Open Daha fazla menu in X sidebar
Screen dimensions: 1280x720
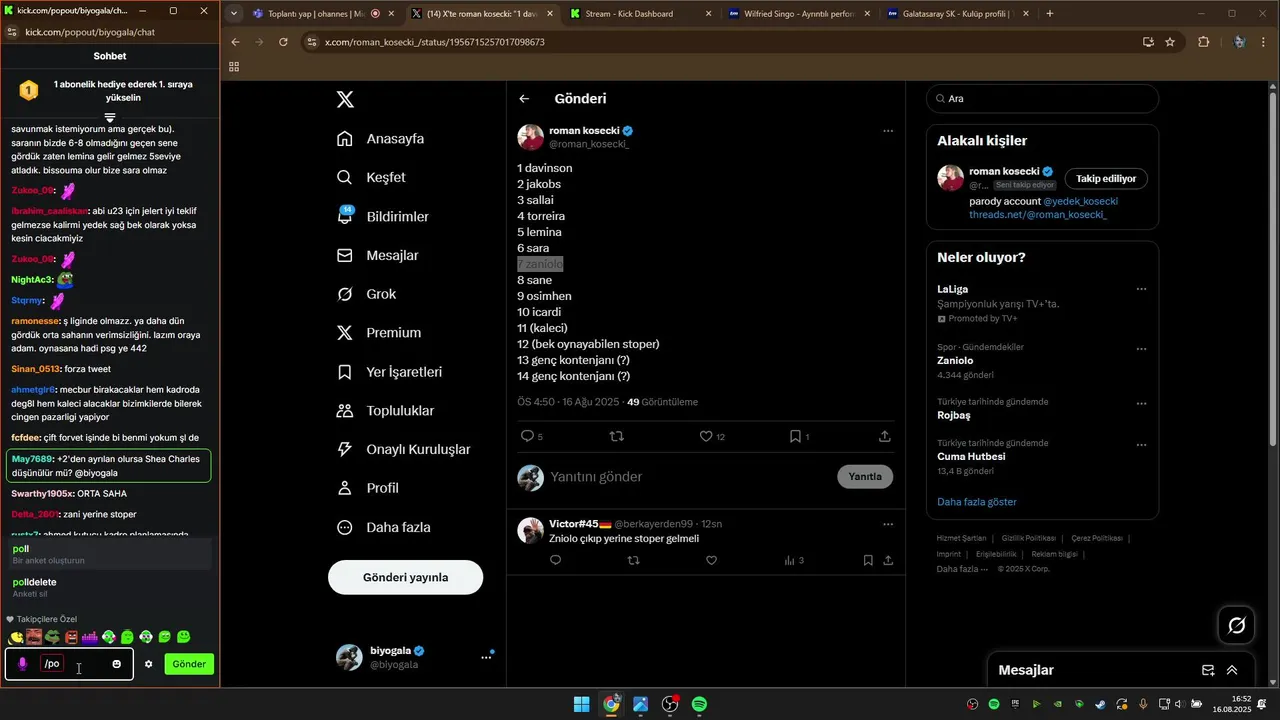click(382, 527)
